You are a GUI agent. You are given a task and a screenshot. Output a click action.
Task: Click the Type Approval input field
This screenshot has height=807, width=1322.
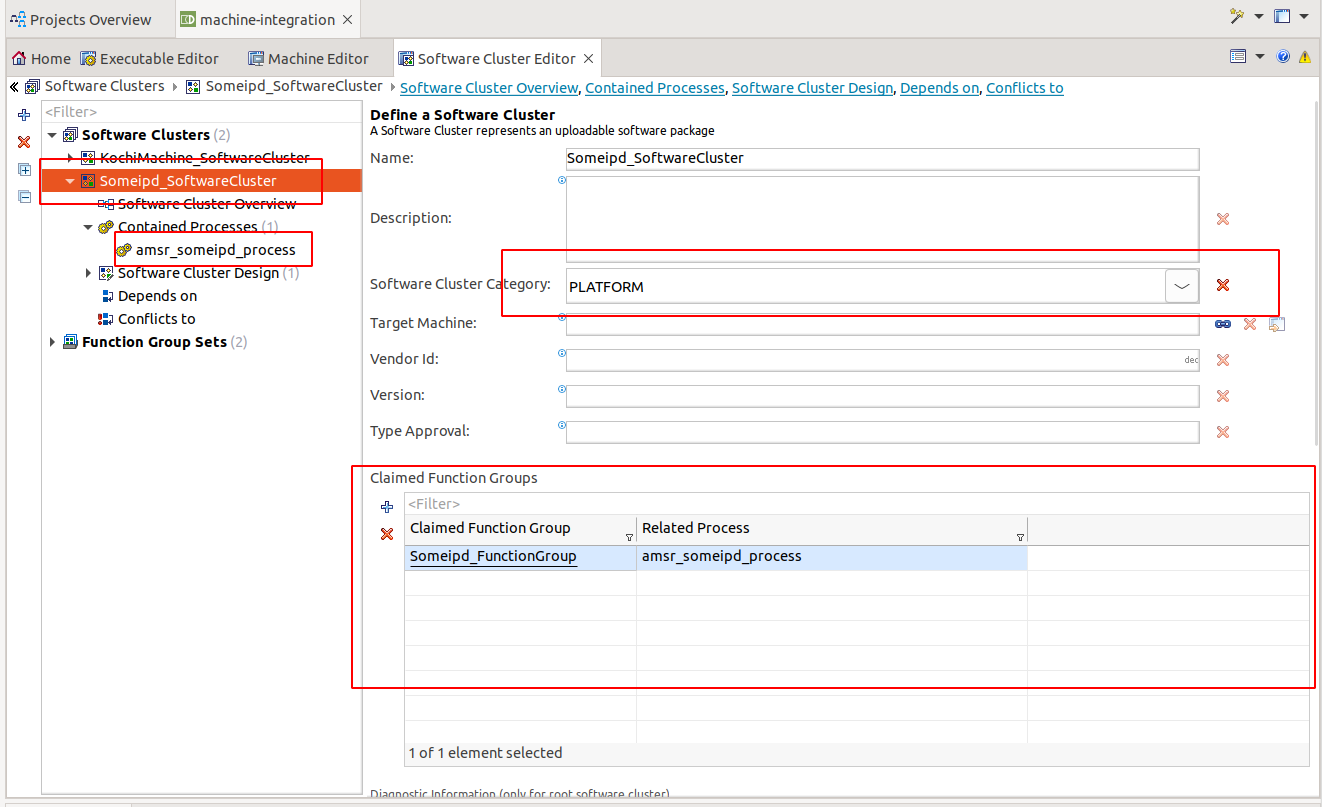click(882, 432)
